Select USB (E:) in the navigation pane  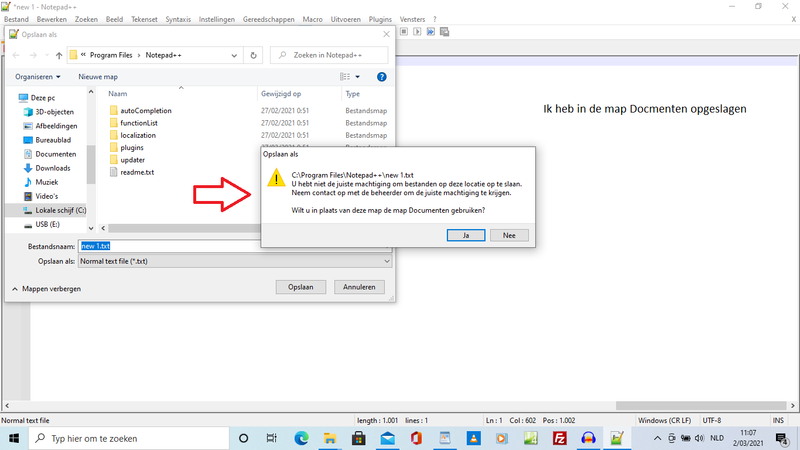[x=41, y=224]
